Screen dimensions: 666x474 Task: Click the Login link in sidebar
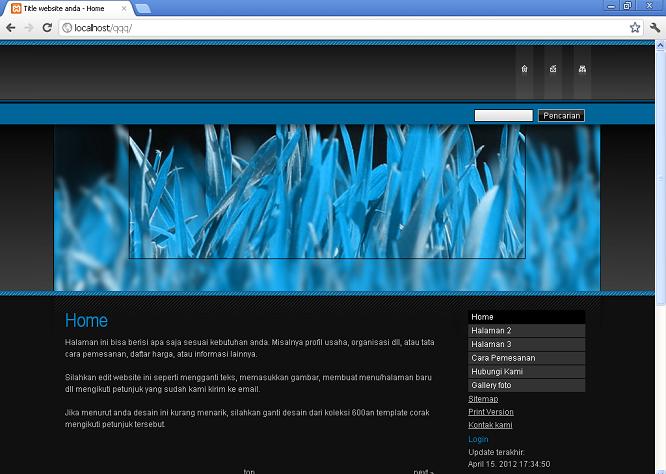tap(478, 439)
